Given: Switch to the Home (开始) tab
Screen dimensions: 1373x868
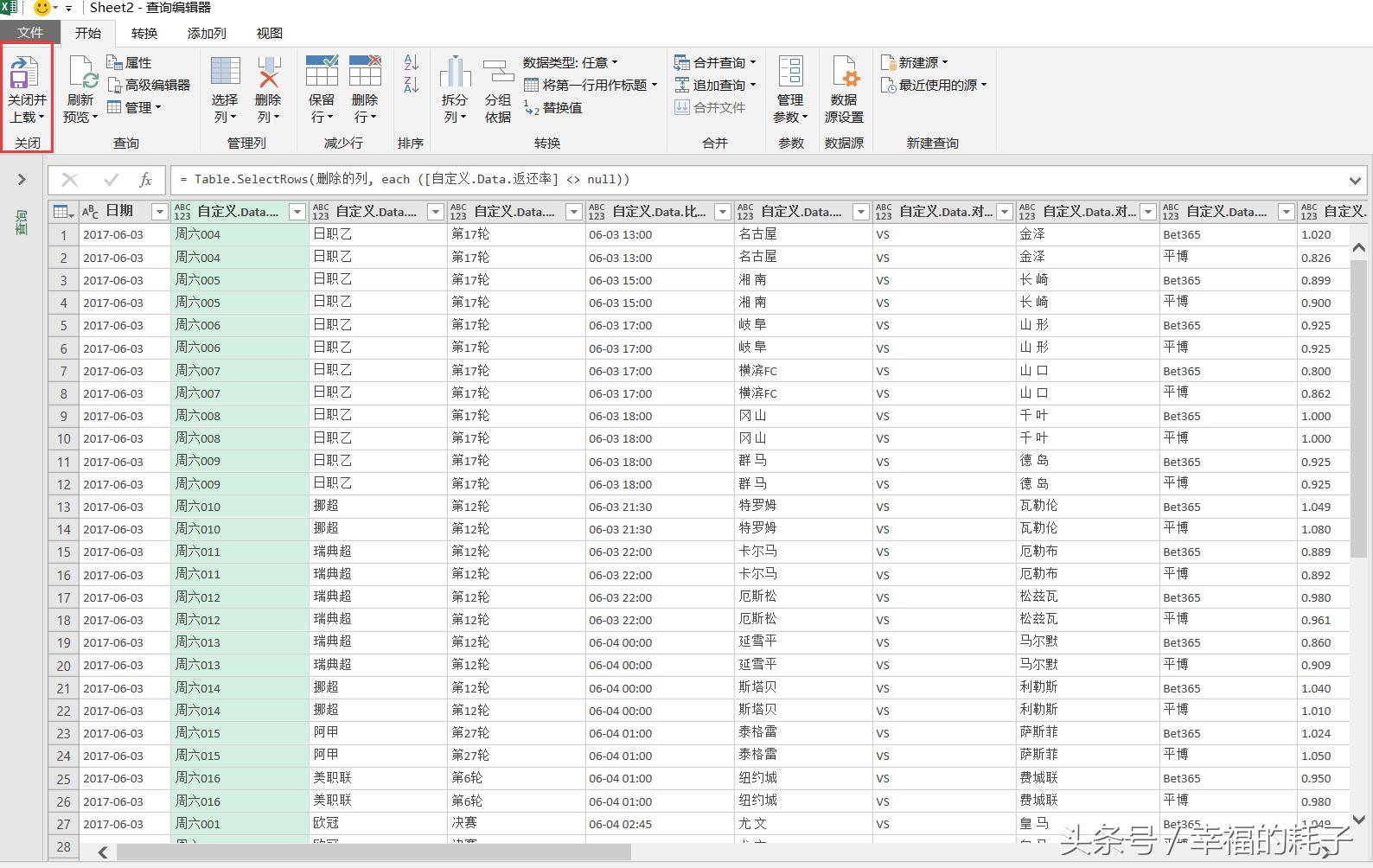Looking at the screenshot, I should 87,33.
